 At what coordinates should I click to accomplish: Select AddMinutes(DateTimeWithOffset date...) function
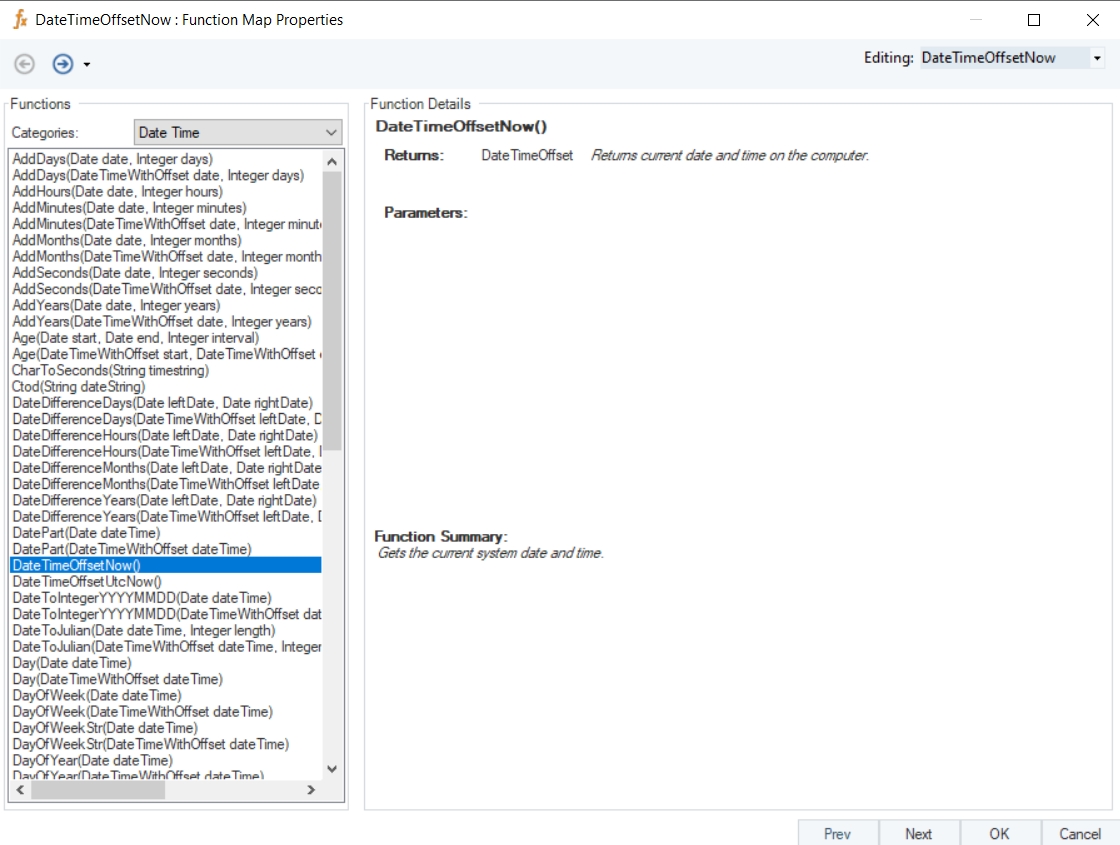[166, 224]
